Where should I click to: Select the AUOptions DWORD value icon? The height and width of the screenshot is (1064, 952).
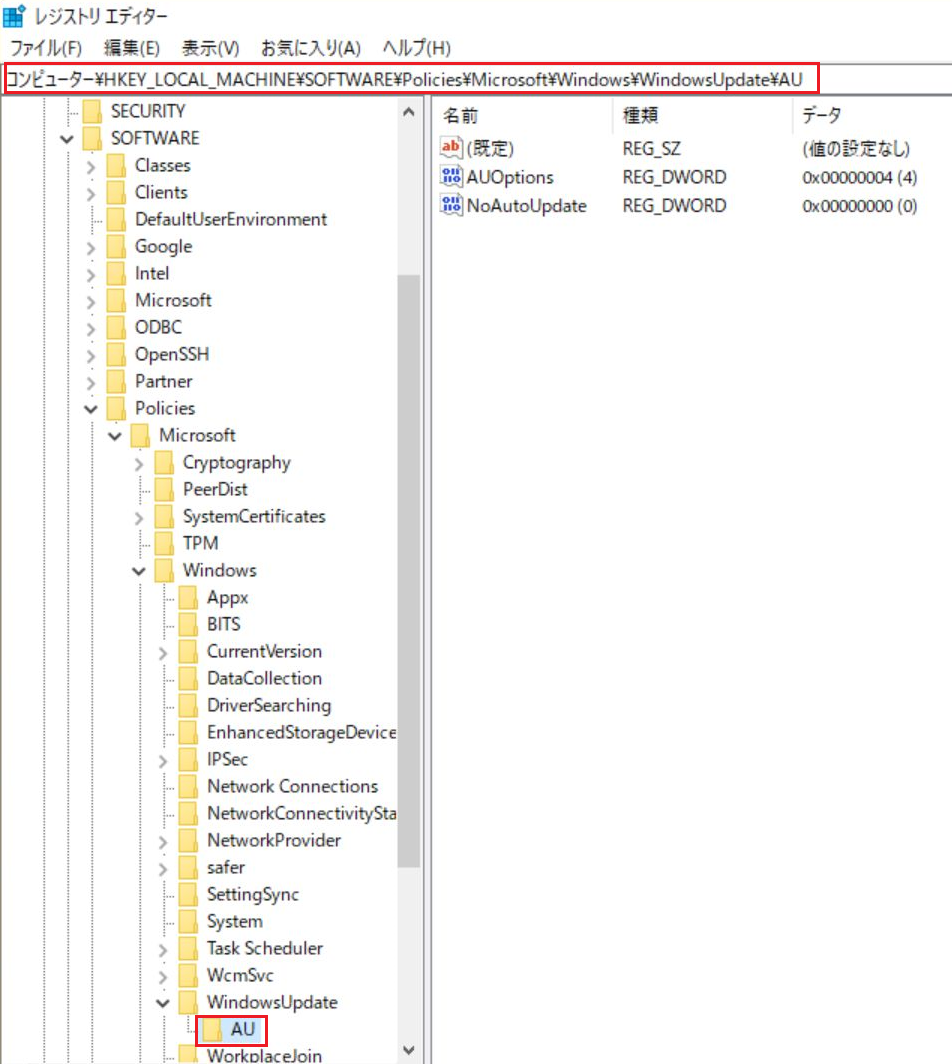[451, 176]
